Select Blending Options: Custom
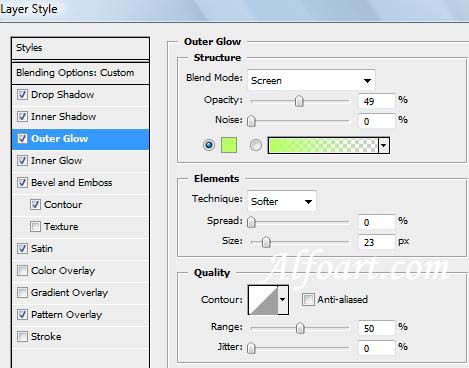Image resolution: width=469 pixels, height=368 pixels. pyautogui.click(x=80, y=73)
